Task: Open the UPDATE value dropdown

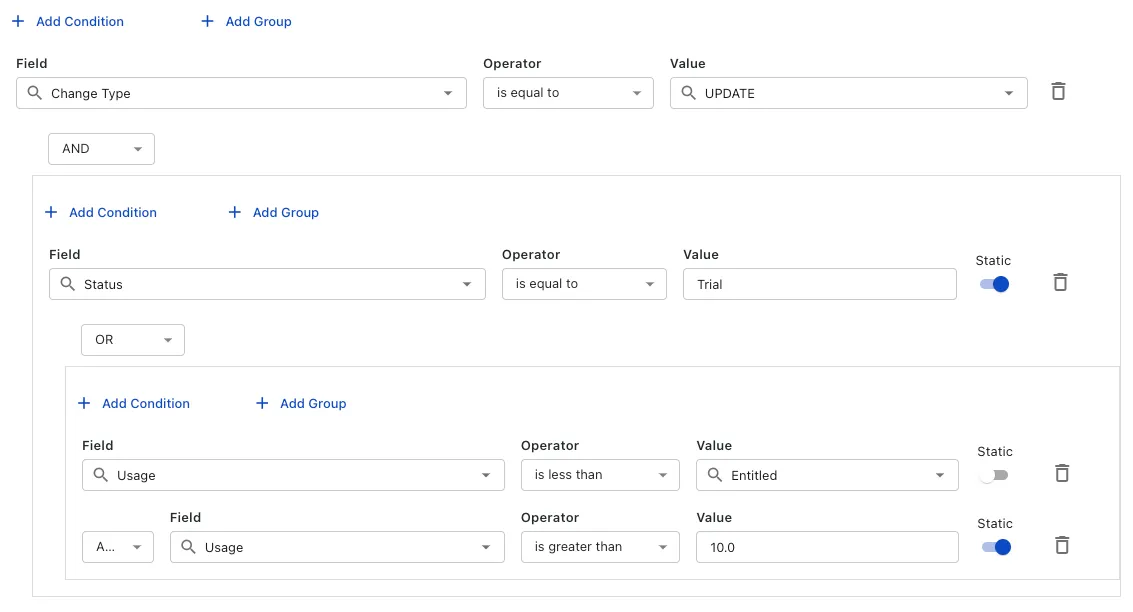Action: click(x=848, y=93)
